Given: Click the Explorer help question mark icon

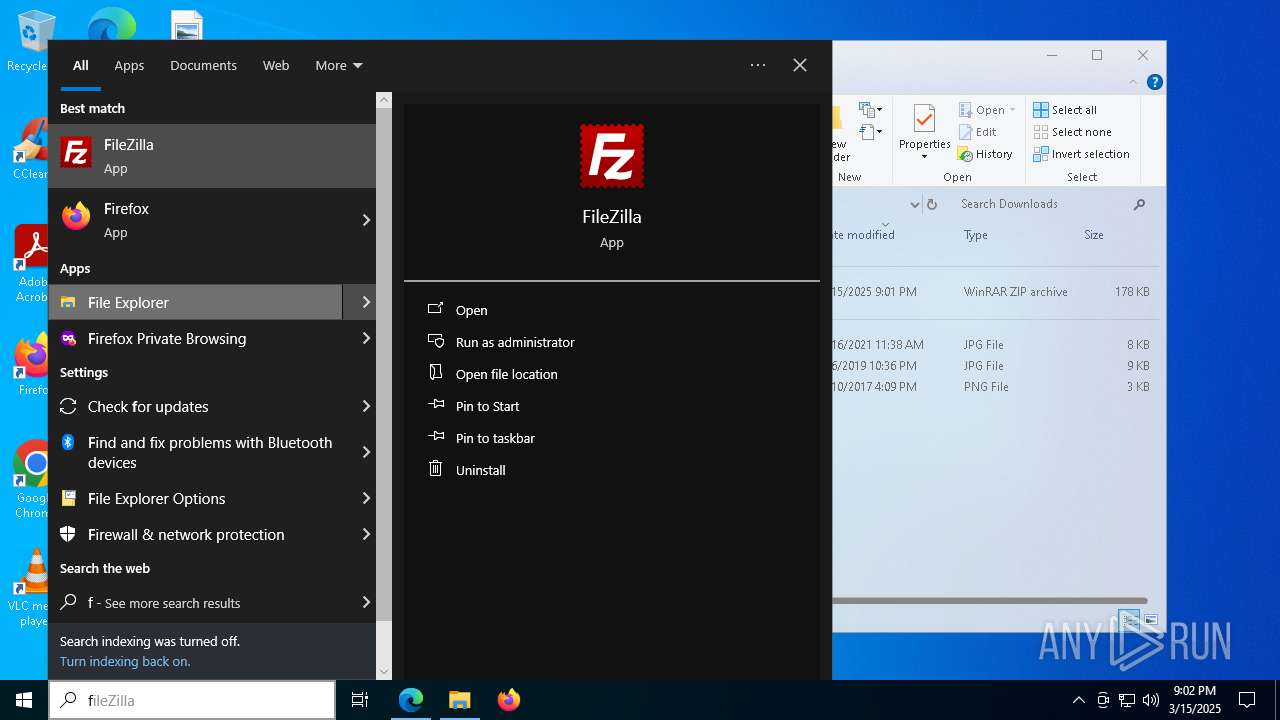Looking at the screenshot, I should click(1155, 83).
